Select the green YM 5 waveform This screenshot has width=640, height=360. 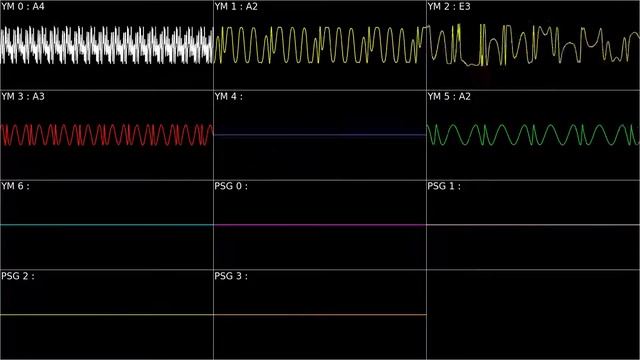pos(533,135)
